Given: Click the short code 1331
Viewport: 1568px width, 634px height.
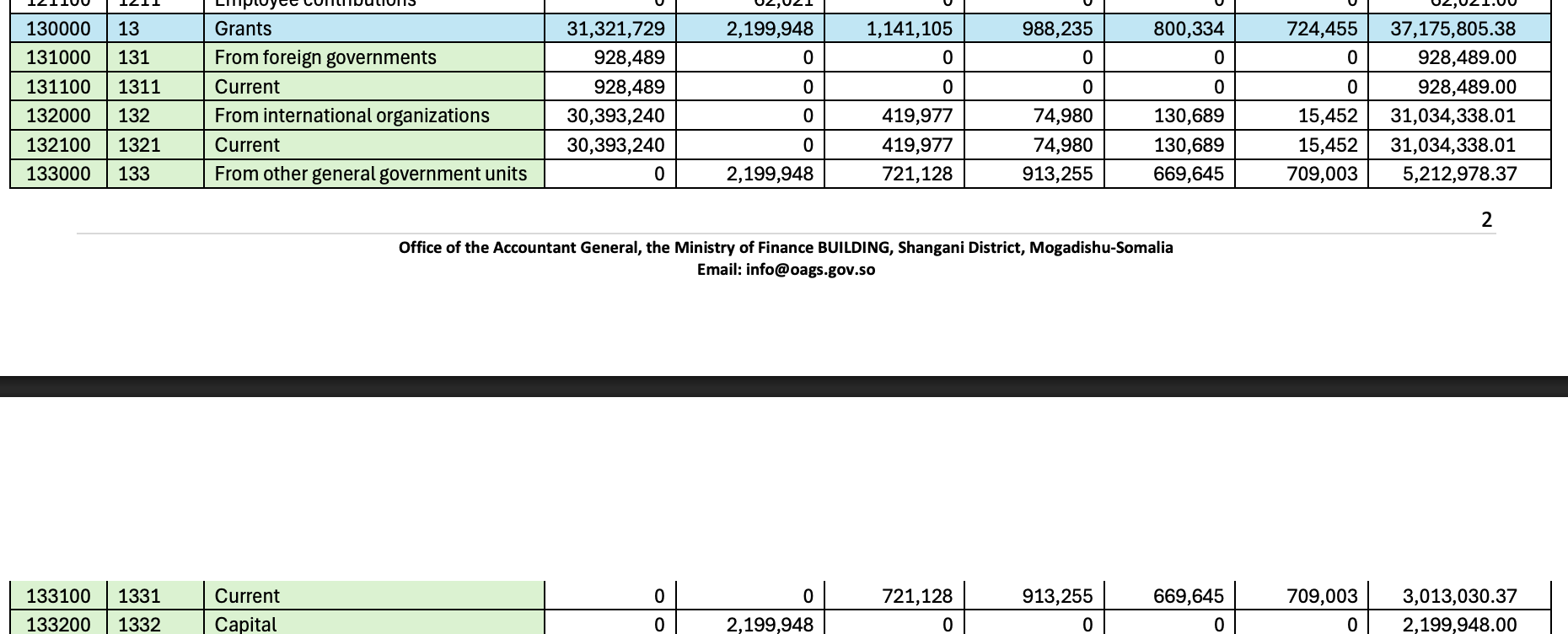Looking at the screenshot, I should (139, 596).
